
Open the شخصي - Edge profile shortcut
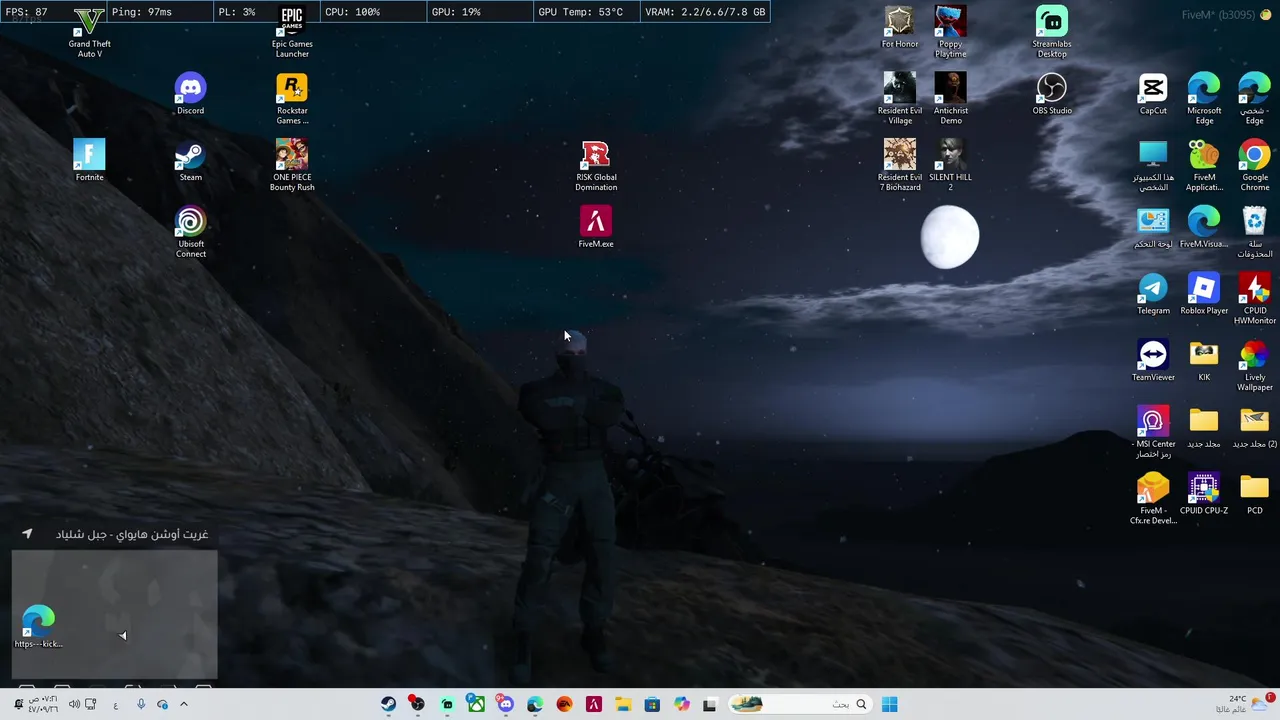[1254, 99]
